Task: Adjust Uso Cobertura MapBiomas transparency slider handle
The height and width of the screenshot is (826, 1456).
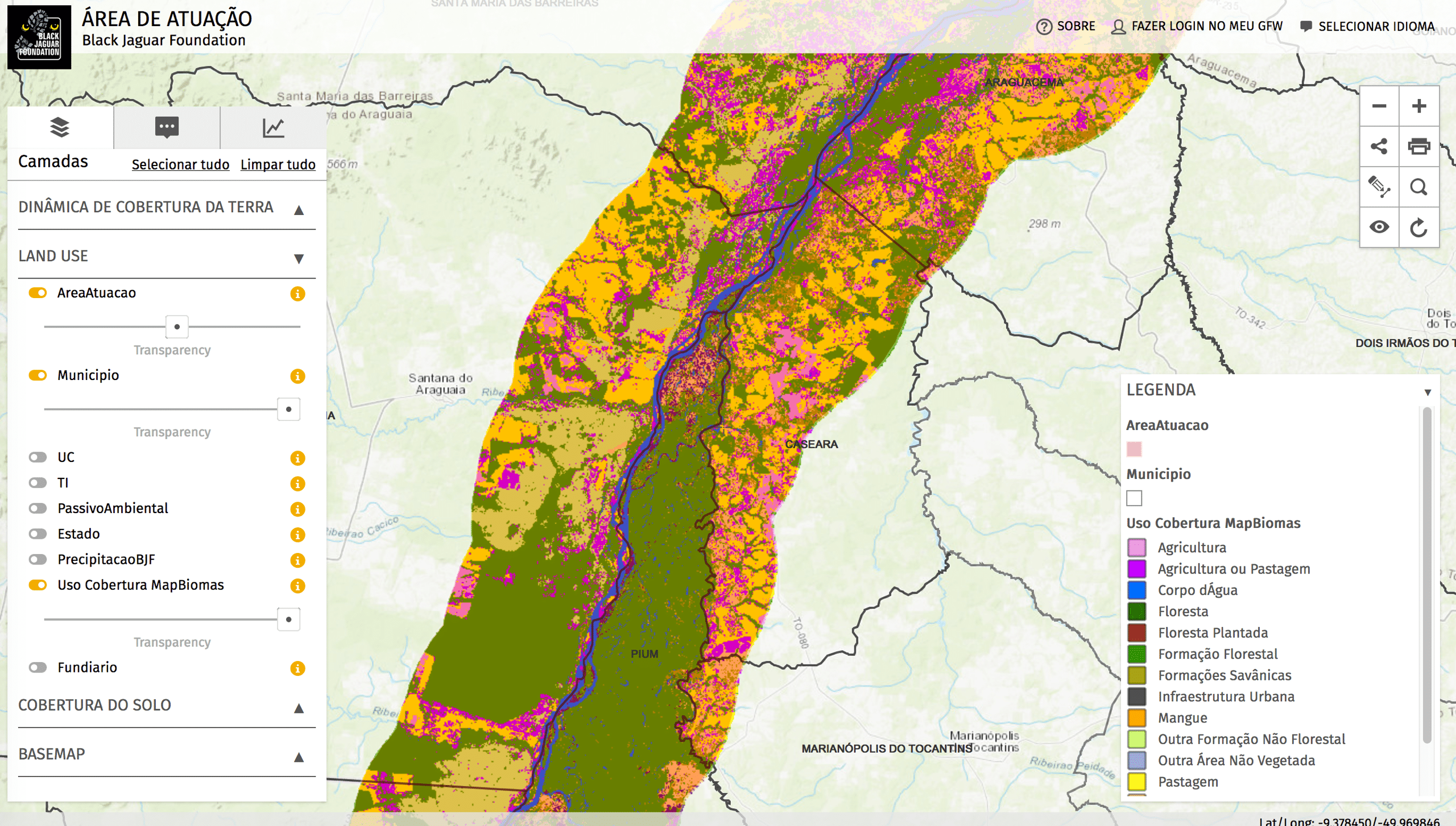Action: (x=288, y=619)
